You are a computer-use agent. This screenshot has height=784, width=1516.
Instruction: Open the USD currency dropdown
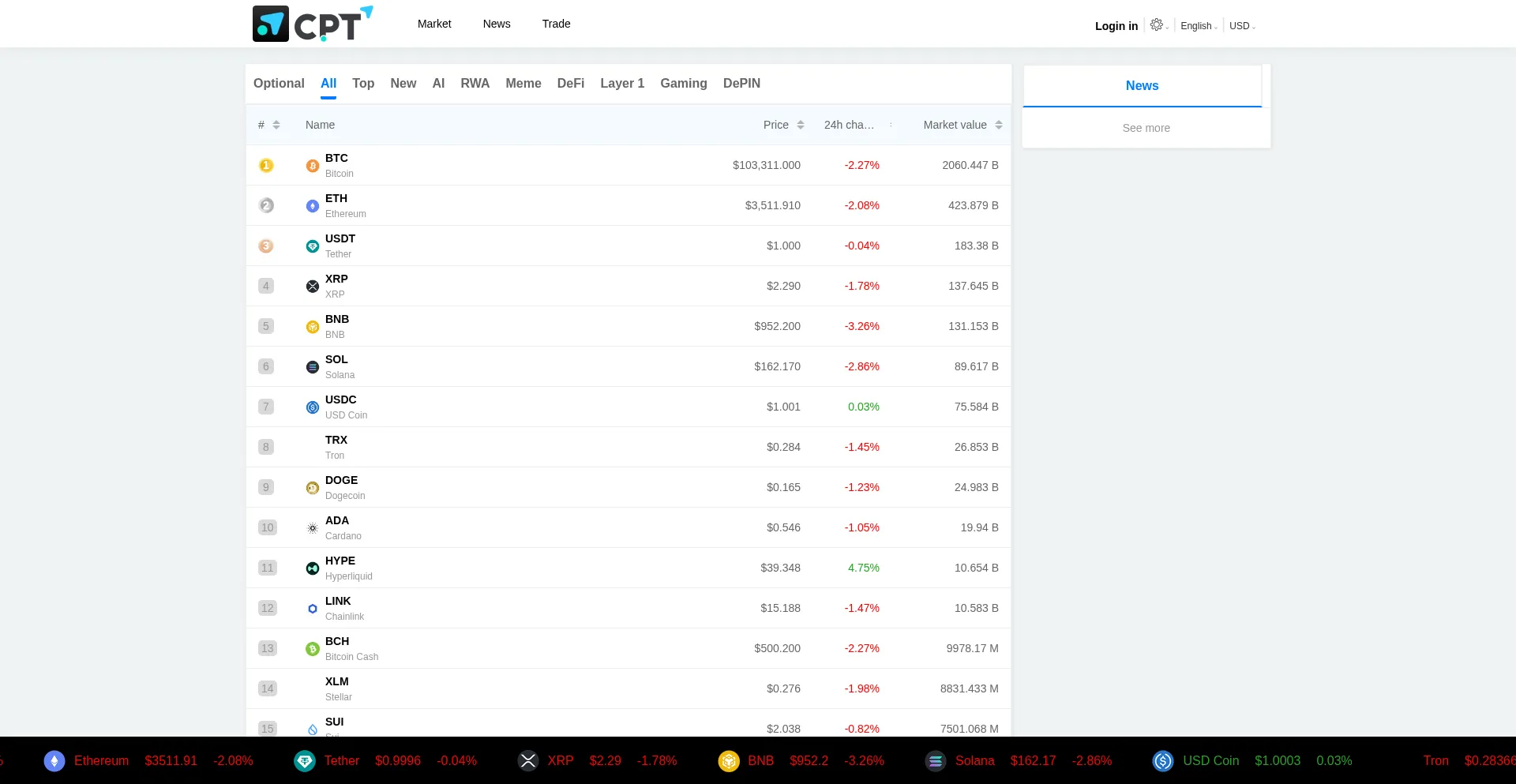pos(1241,26)
